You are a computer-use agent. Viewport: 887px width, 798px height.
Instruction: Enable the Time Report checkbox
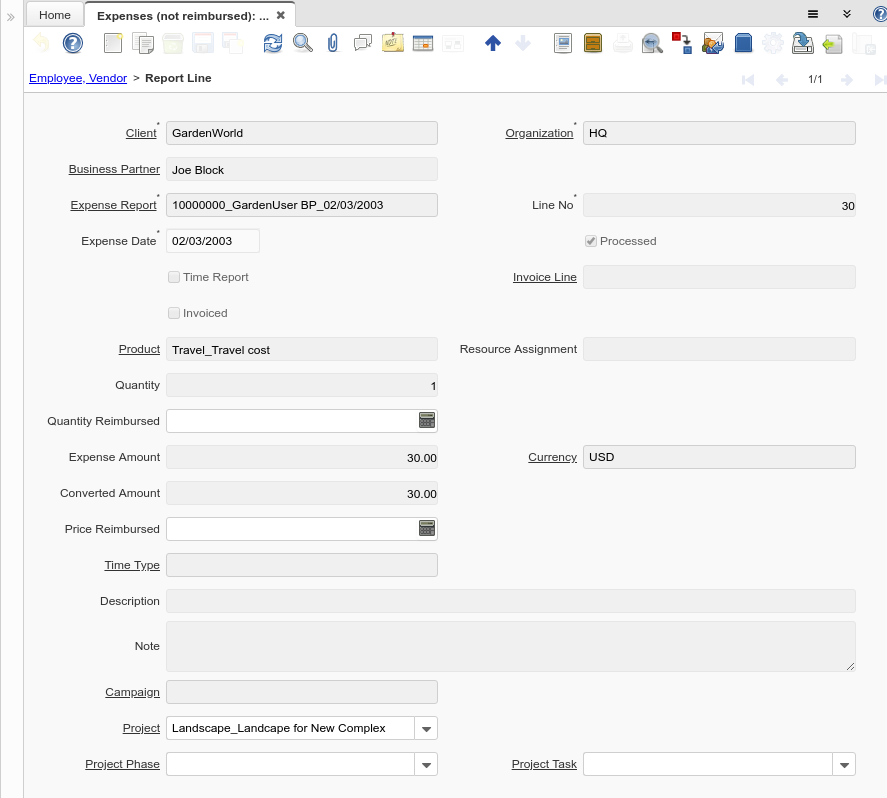[x=173, y=277]
